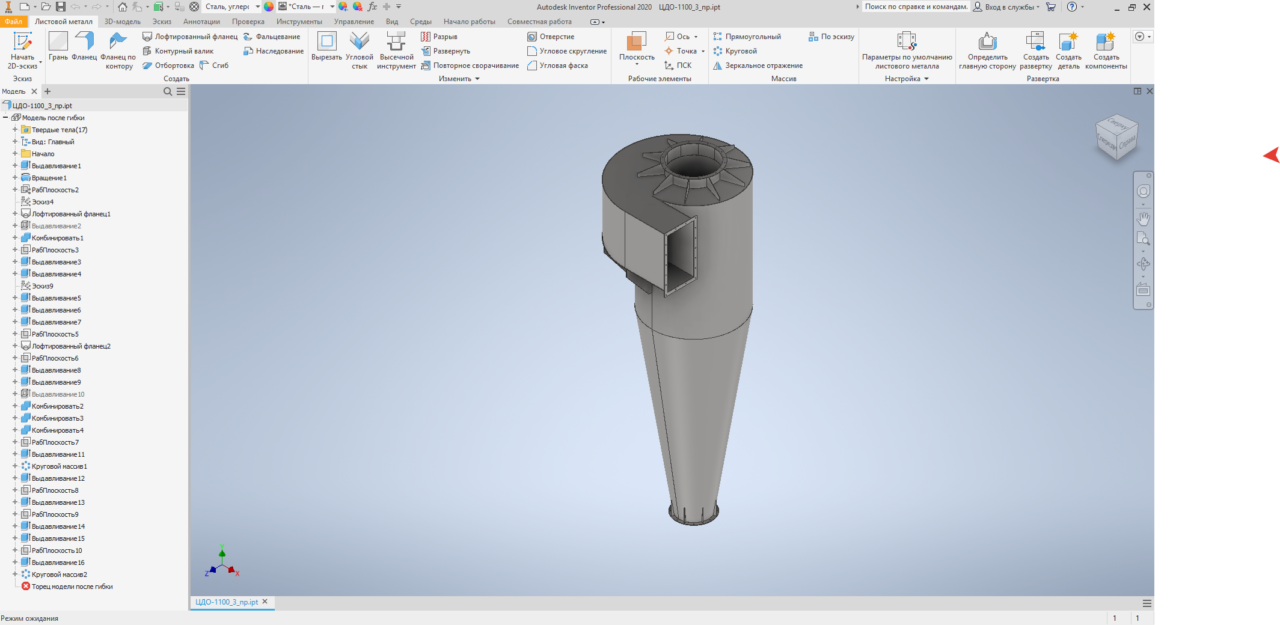
Task: Click the Отверстие (Hole) tool
Action: [551, 37]
